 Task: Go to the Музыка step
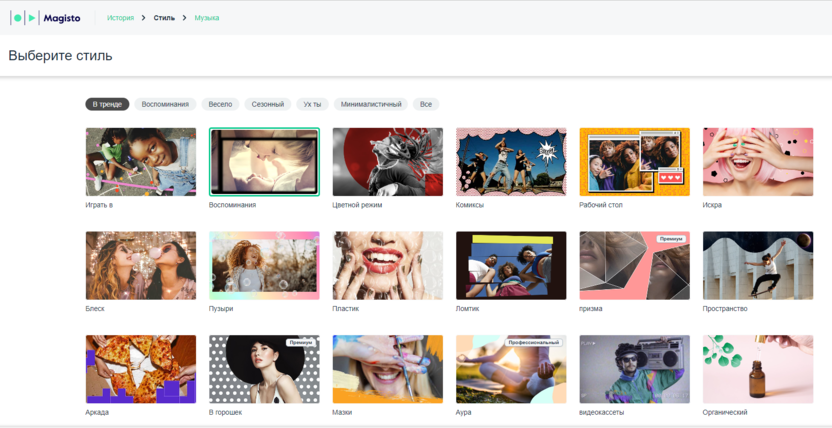(207, 18)
